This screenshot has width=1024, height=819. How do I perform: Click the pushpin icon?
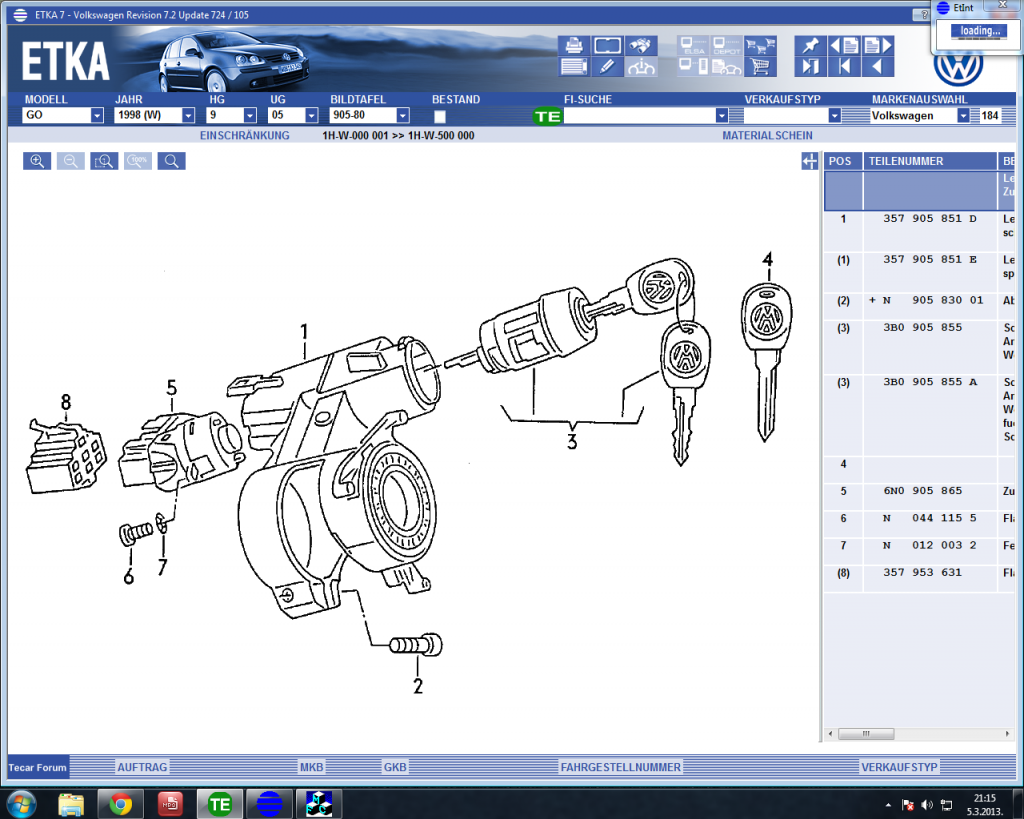click(x=810, y=45)
